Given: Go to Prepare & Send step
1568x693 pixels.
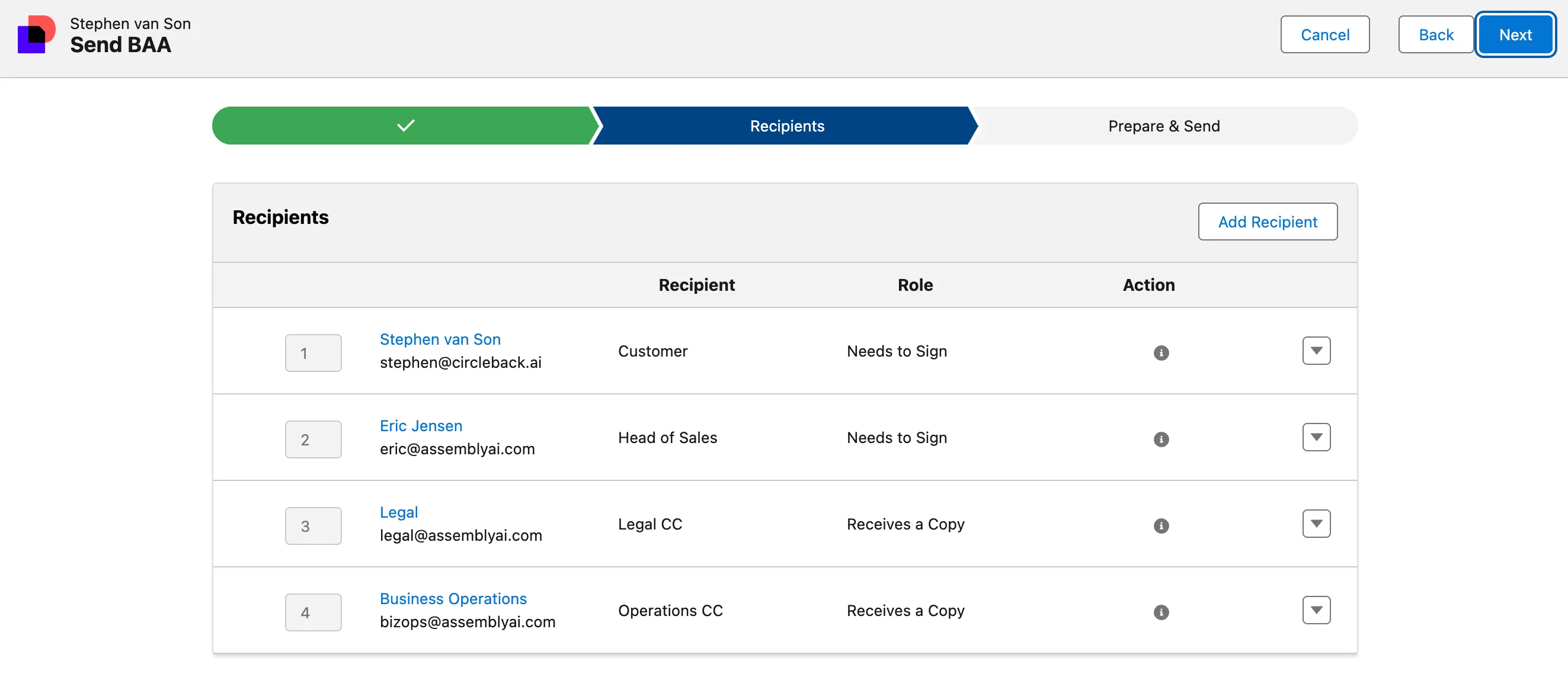Looking at the screenshot, I should [x=1163, y=126].
